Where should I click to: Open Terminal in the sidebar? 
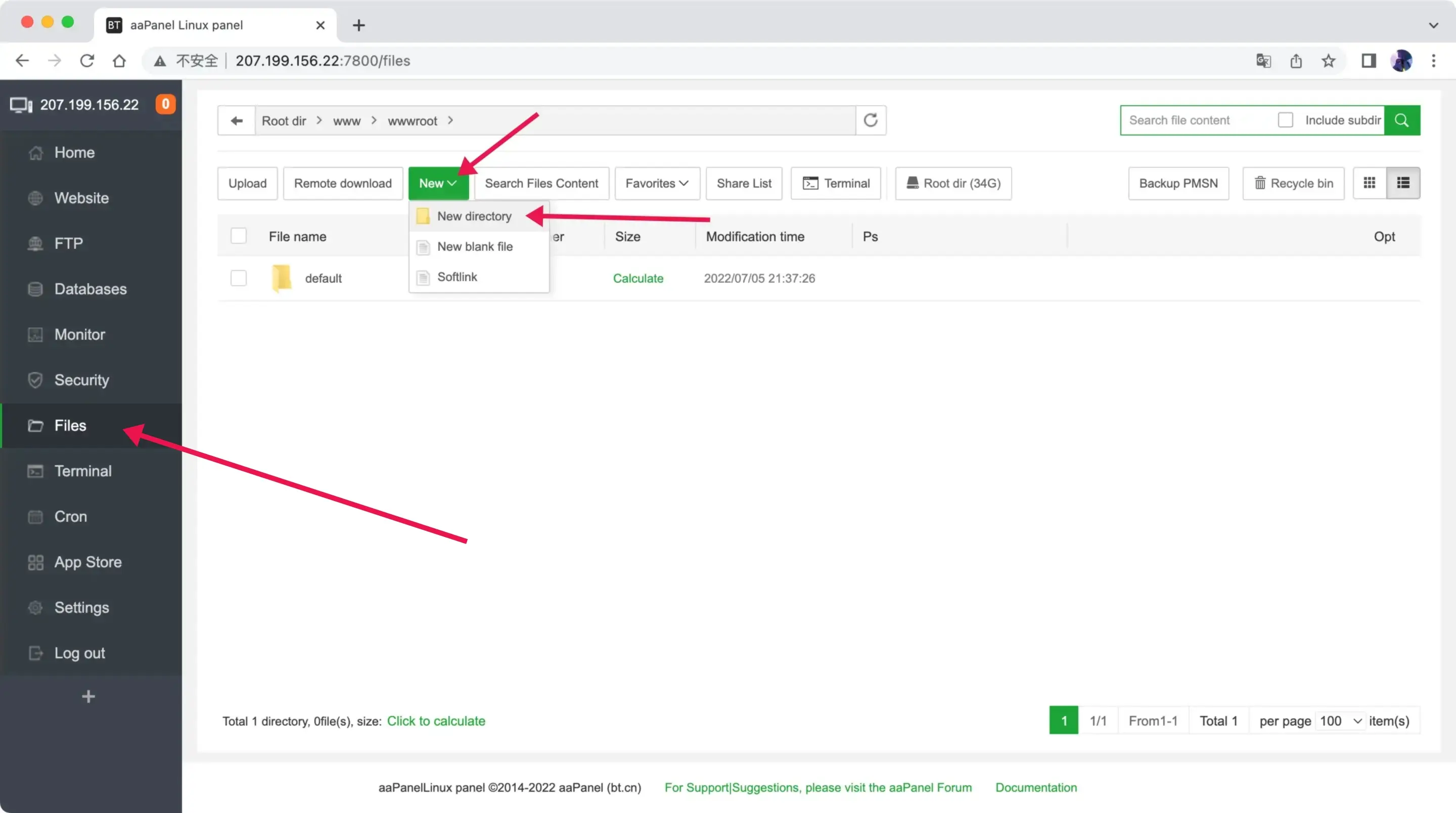point(91,471)
